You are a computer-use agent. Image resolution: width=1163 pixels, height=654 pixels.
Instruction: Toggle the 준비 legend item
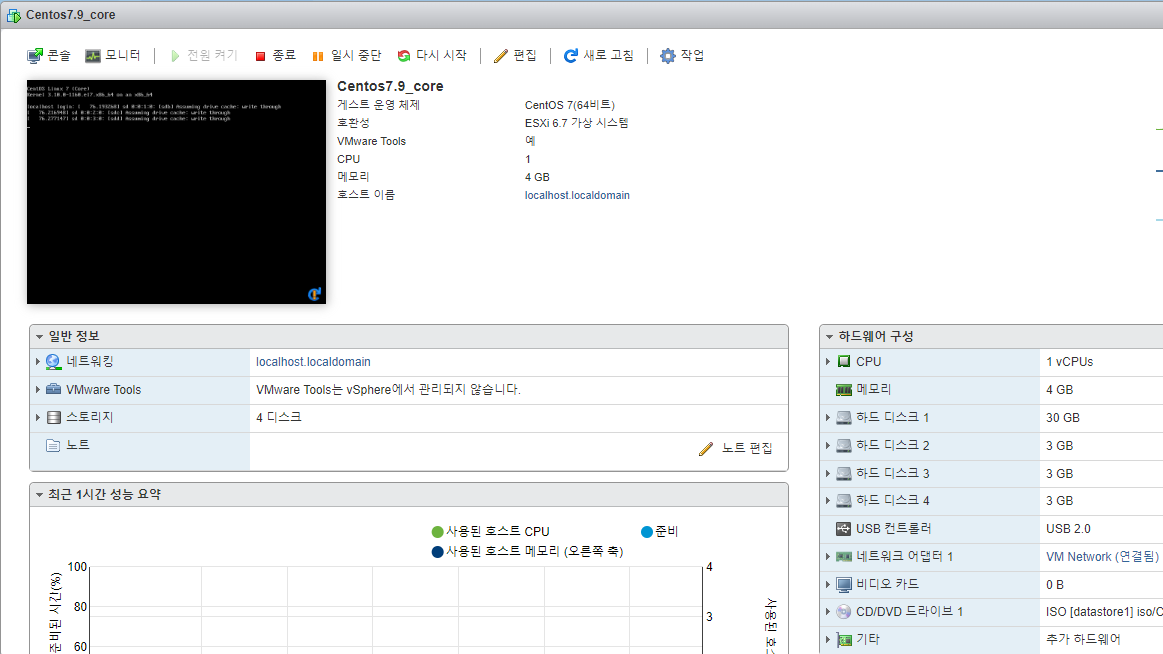tap(659, 532)
